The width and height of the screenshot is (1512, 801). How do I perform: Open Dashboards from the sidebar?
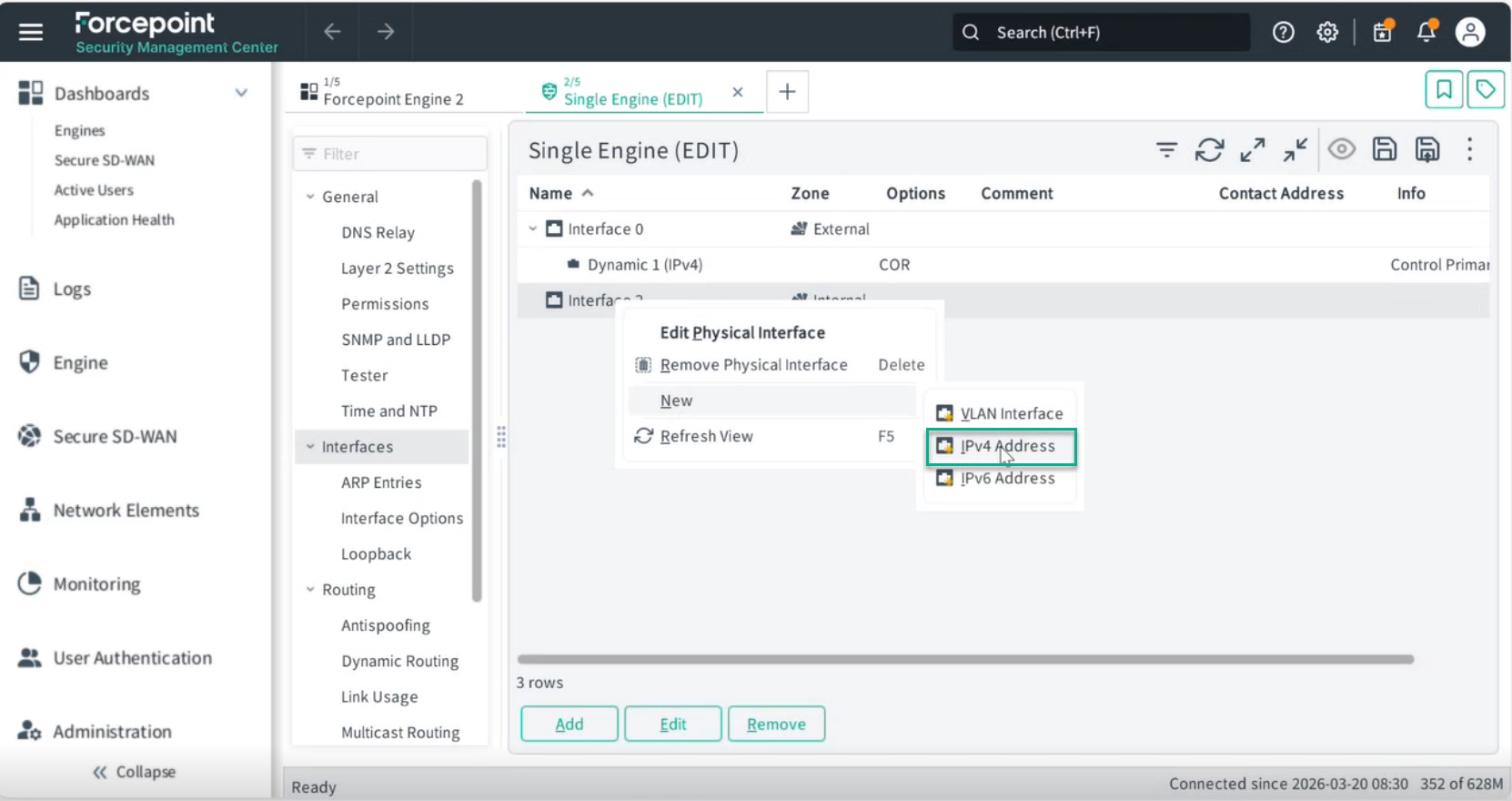tap(102, 94)
